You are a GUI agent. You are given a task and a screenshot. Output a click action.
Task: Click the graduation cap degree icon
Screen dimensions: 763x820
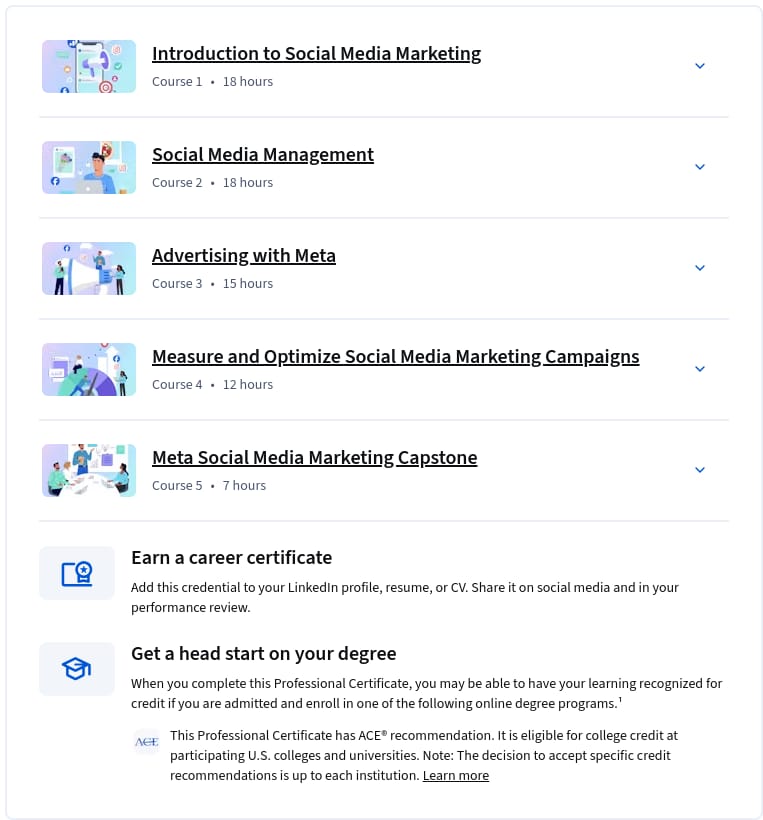77,669
